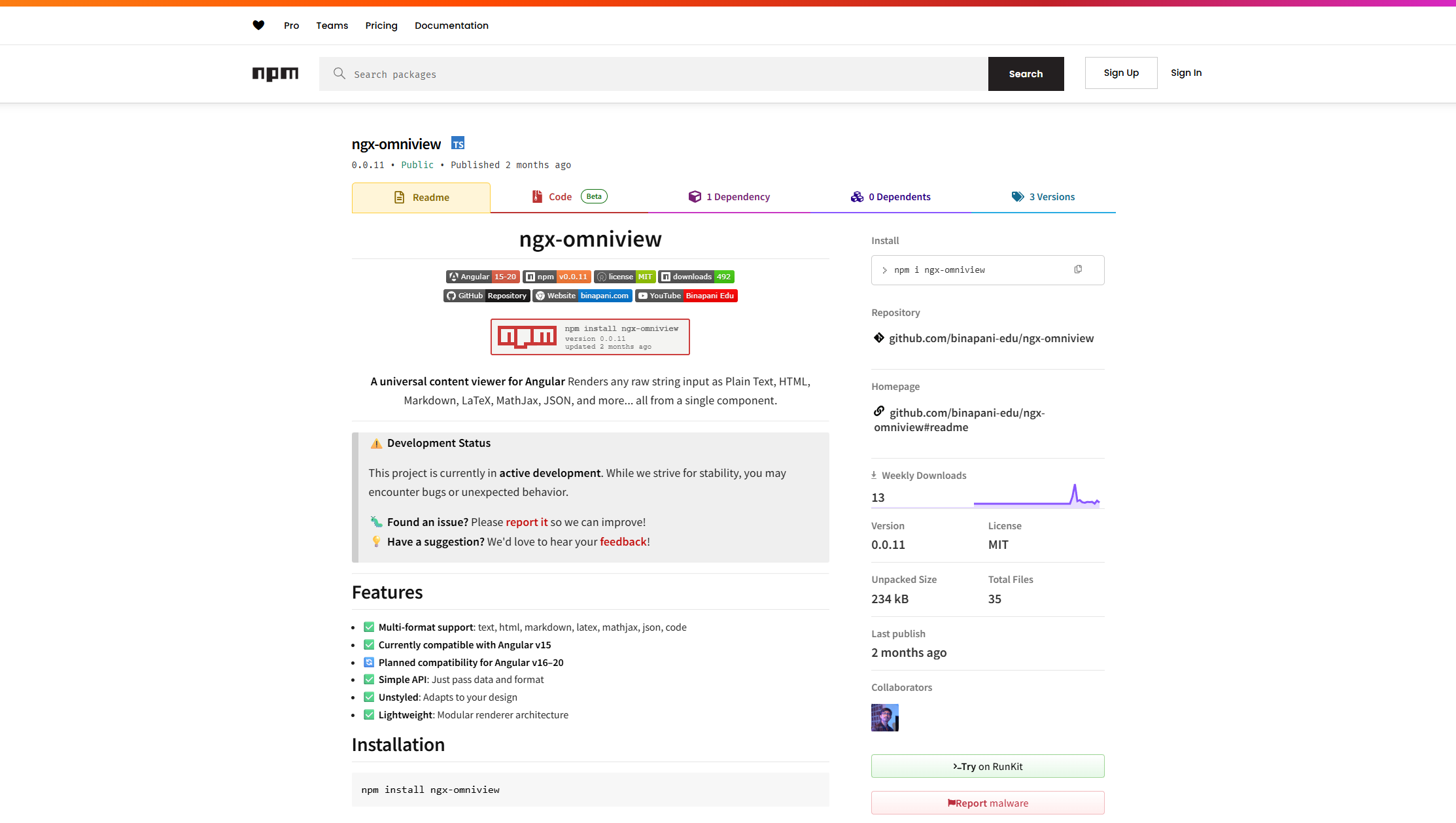The image size is (1456, 823).
Task: Click the npm logo
Action: pos(275,74)
